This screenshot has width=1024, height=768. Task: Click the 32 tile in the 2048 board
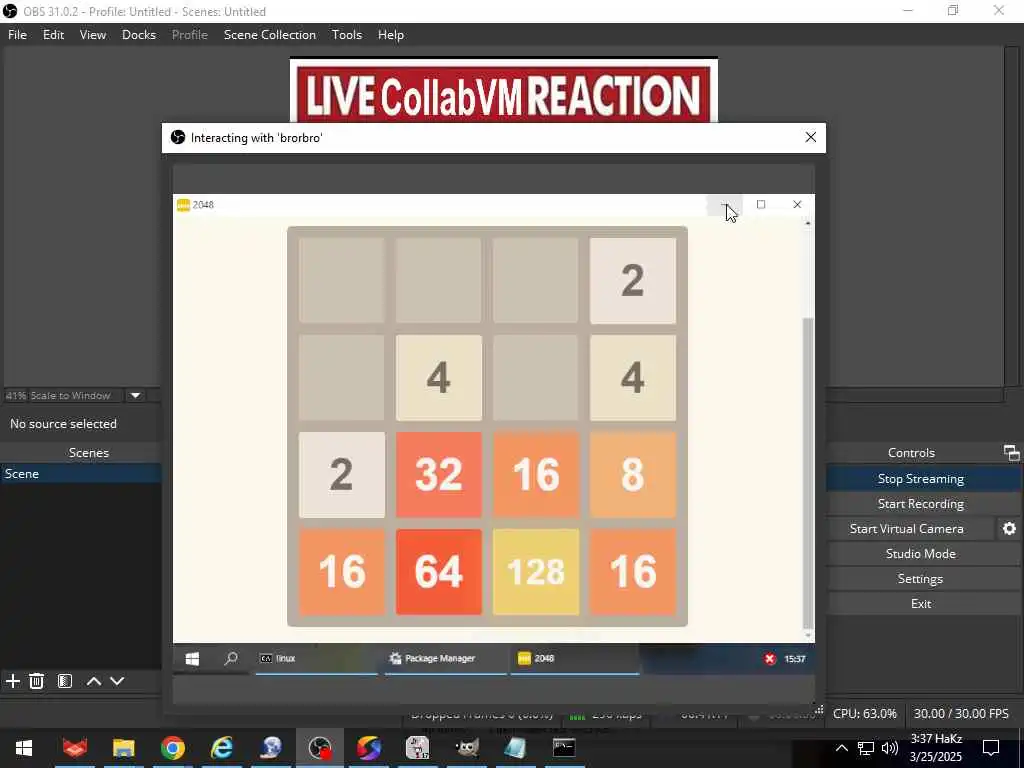438,474
